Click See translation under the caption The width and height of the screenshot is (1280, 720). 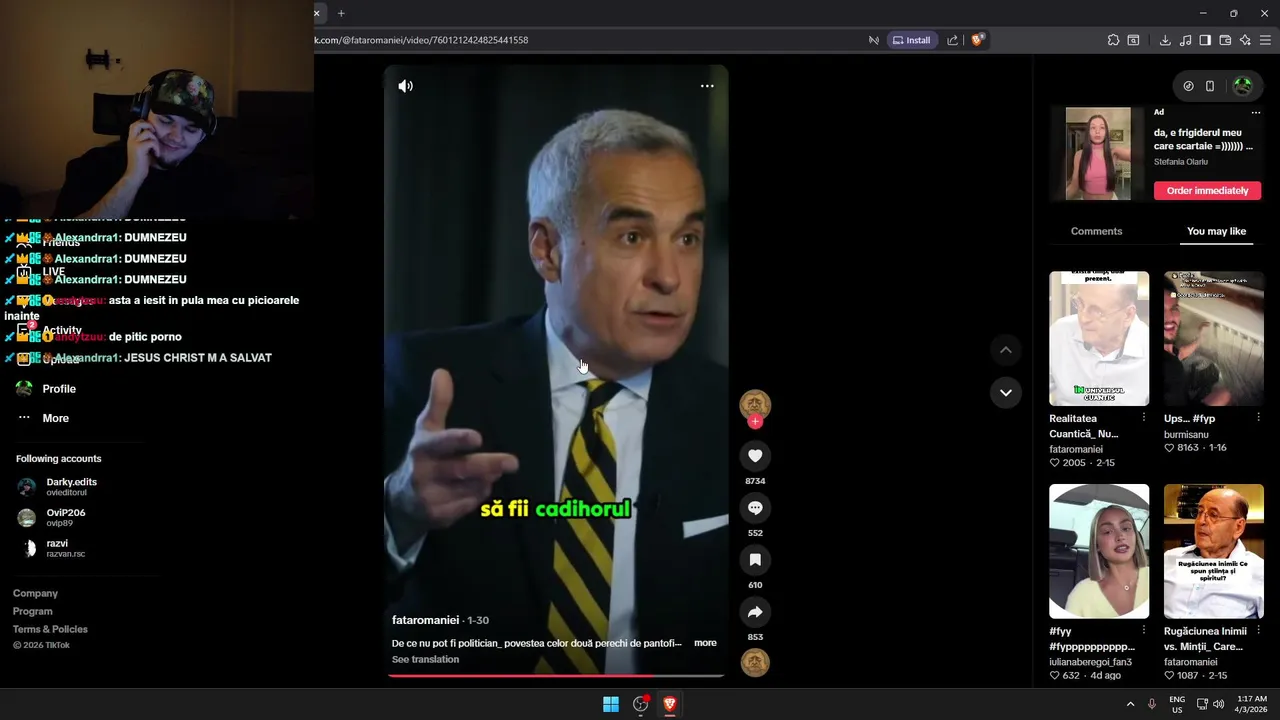(x=425, y=659)
